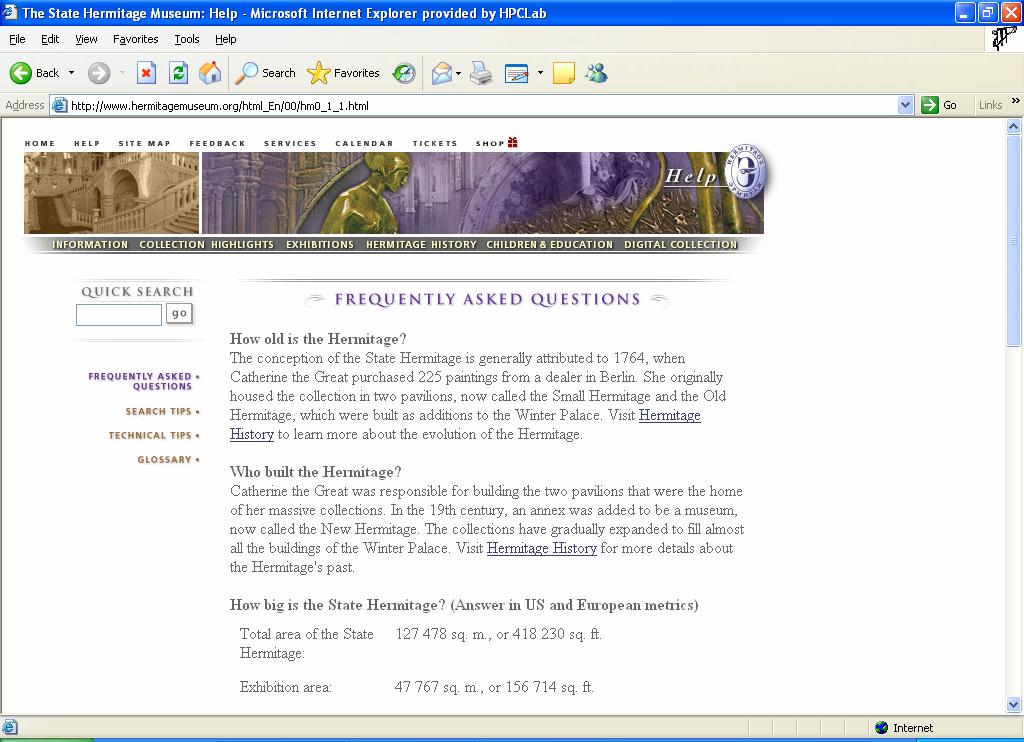Viewport: 1024px width, 742px height.
Task: Click the green Go button beside the address bar
Action: (939, 105)
